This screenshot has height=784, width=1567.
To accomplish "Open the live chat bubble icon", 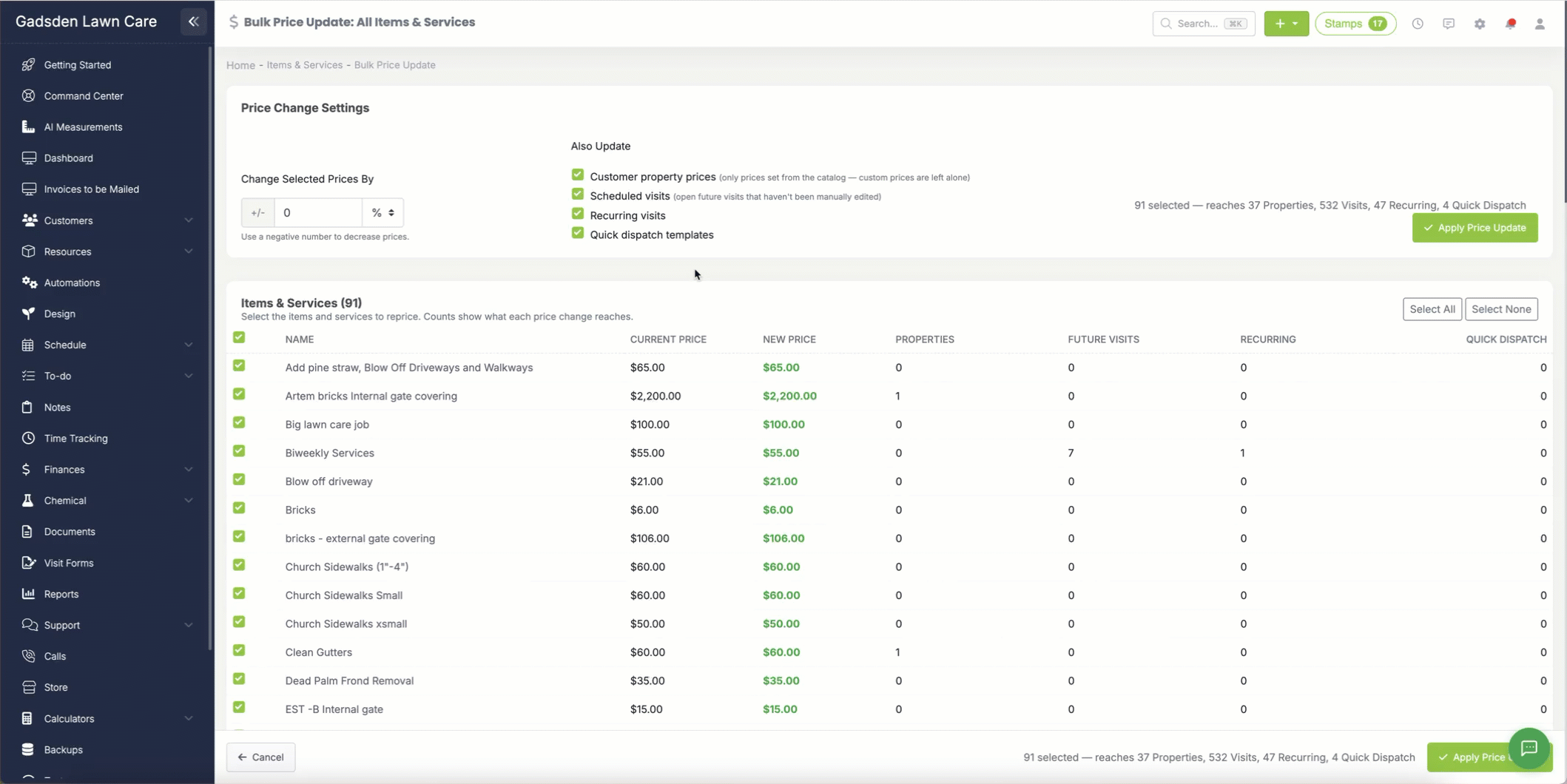I will pos(1529,748).
